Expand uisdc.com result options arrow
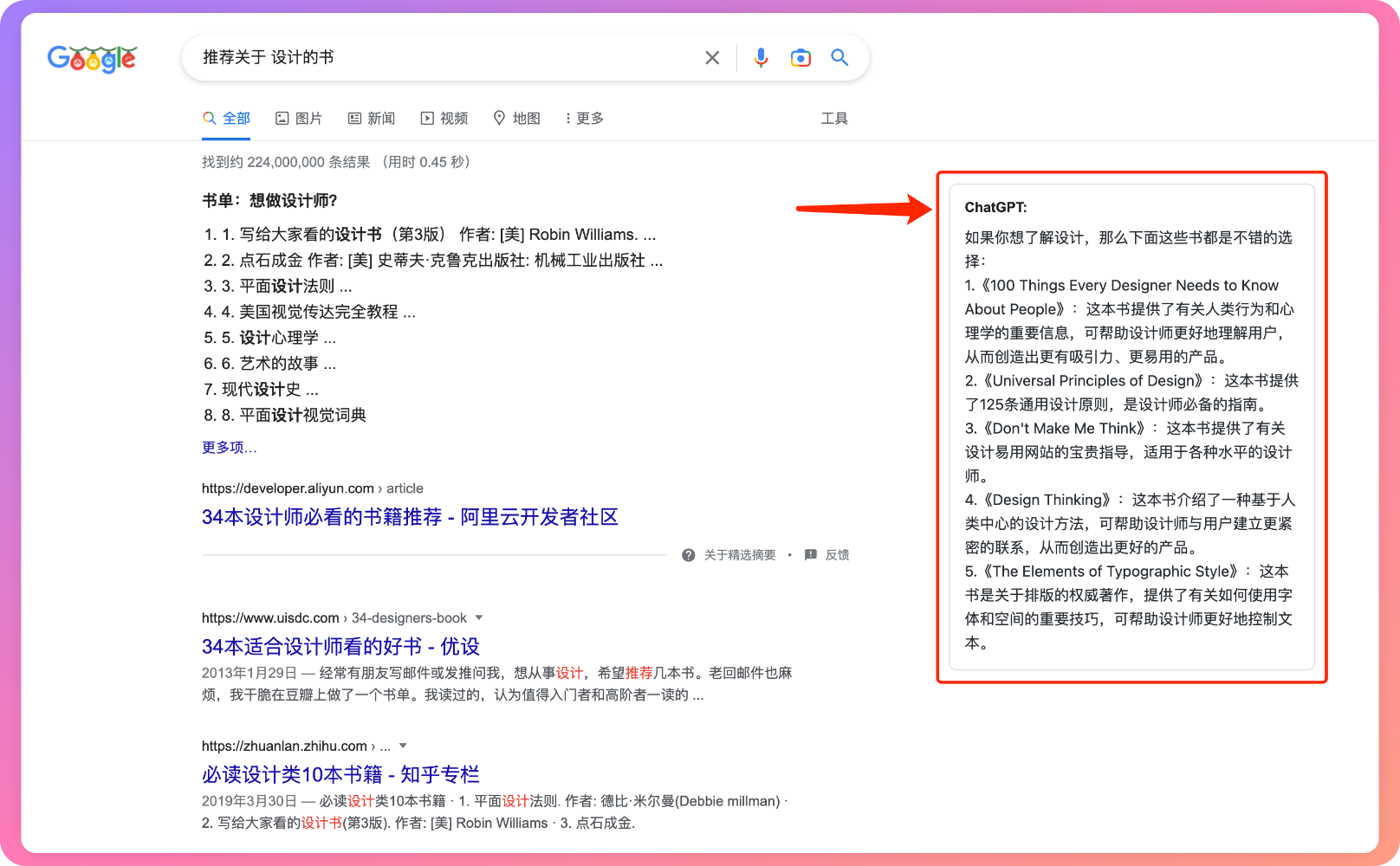The width and height of the screenshot is (1400, 866). (479, 618)
